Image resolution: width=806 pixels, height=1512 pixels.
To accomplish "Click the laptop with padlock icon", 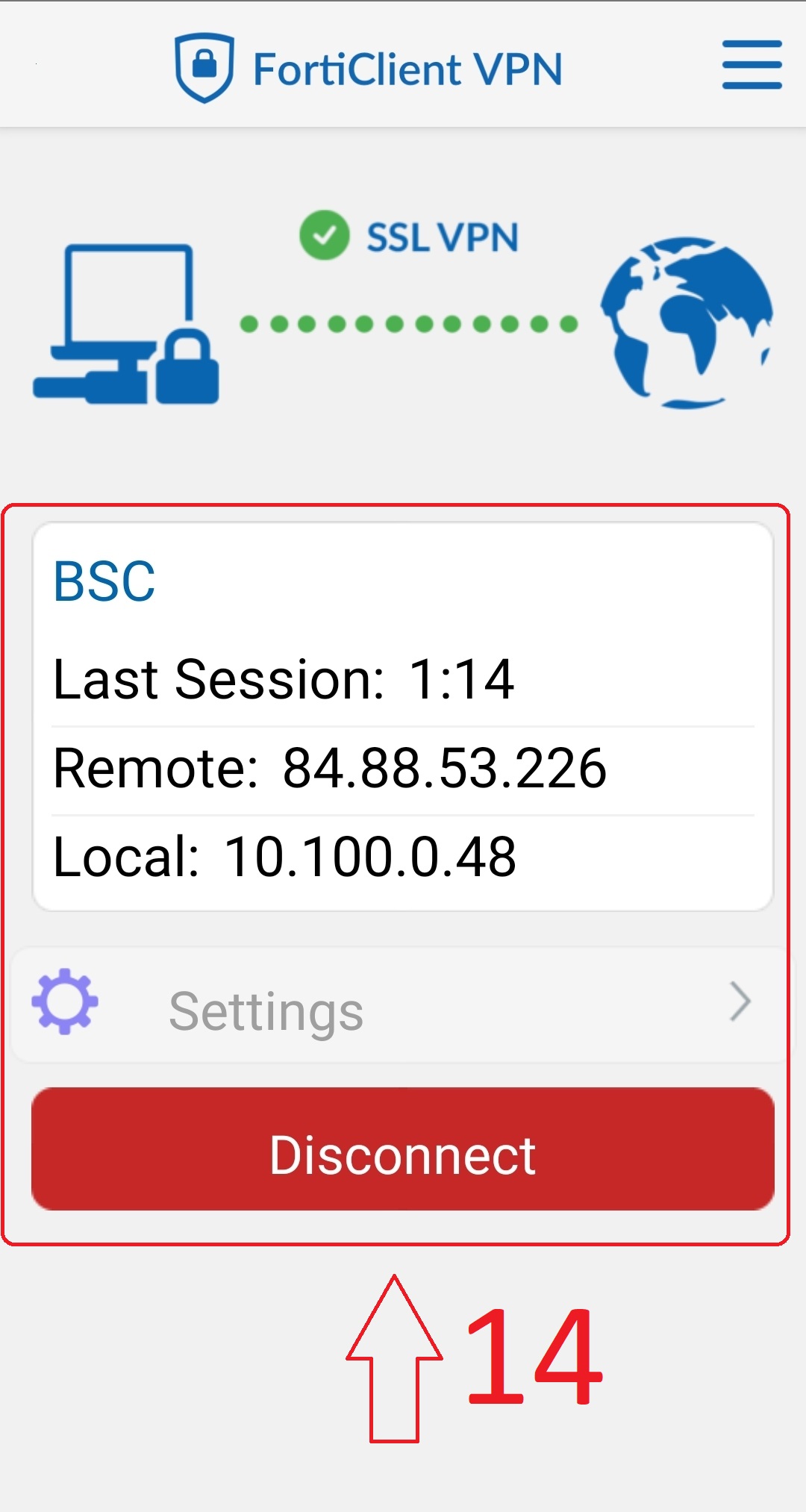I will [127, 325].
